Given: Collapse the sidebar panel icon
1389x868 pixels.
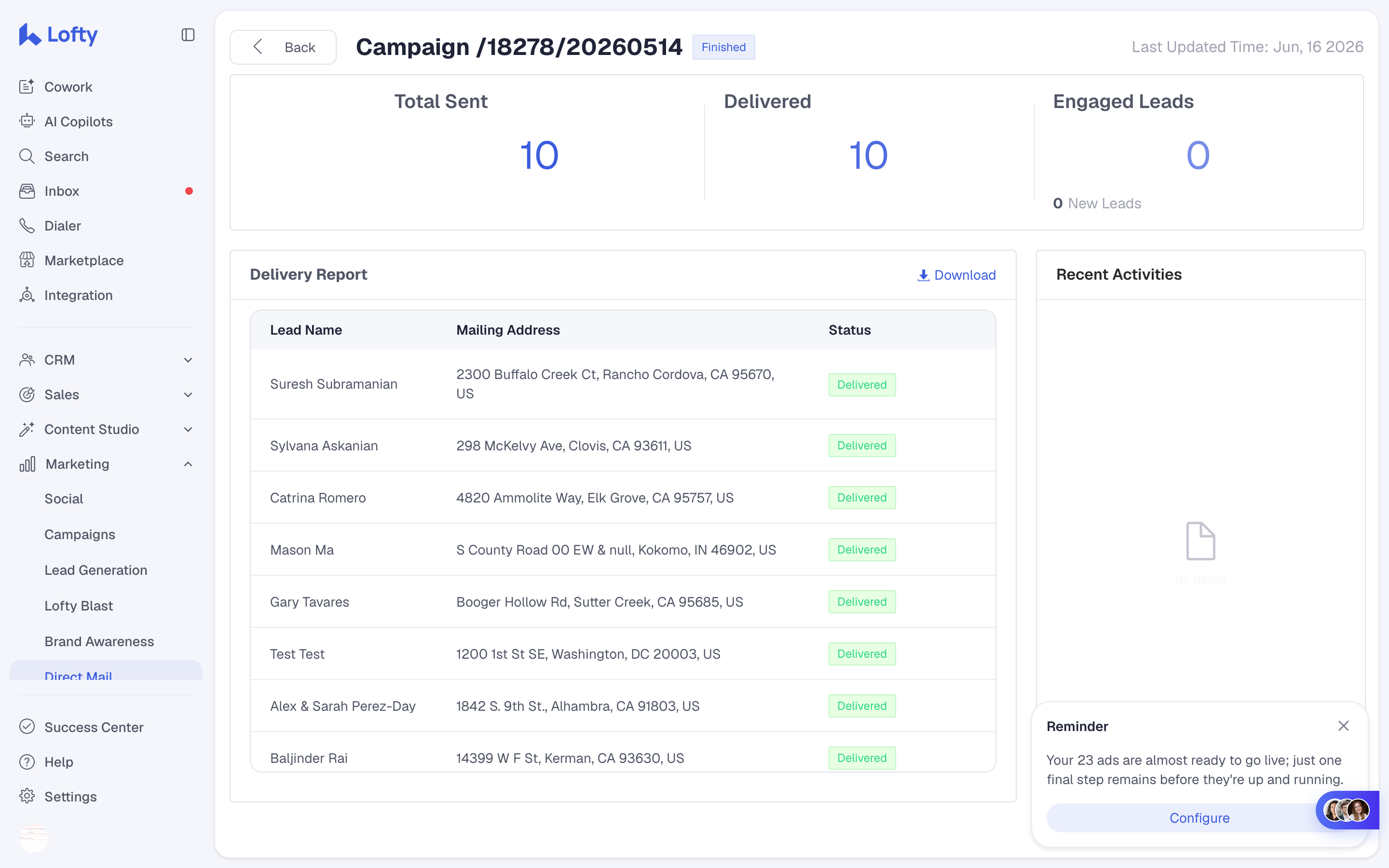Looking at the screenshot, I should (188, 35).
